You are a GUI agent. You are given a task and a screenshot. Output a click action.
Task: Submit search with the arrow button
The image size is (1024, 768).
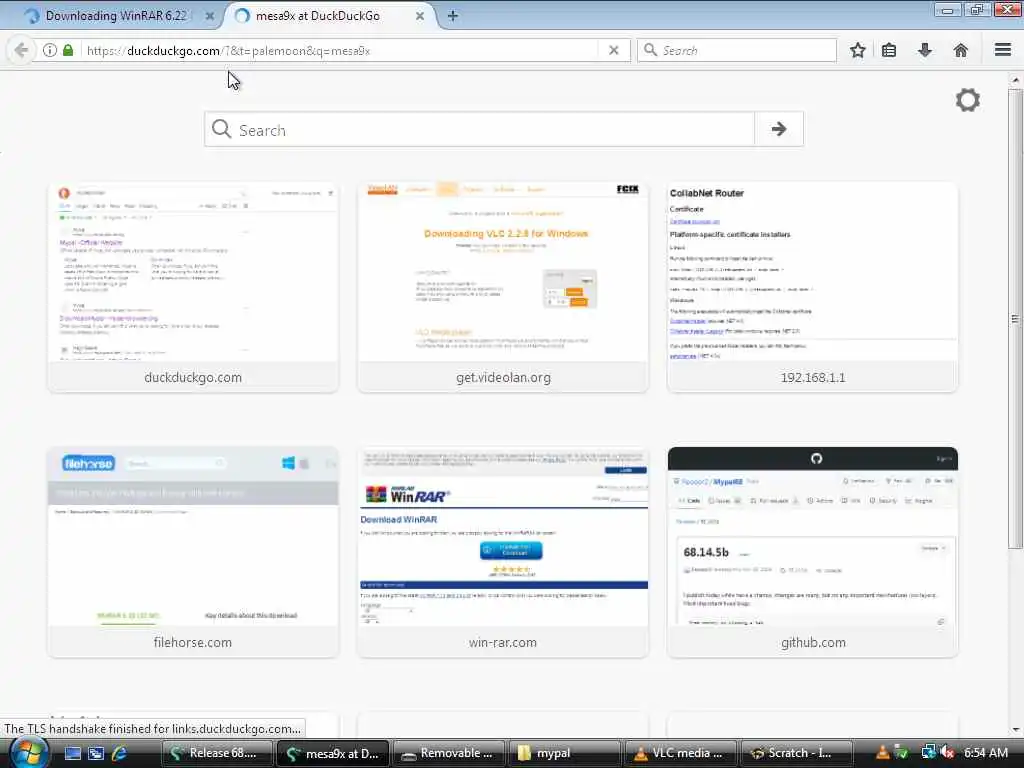pos(778,129)
